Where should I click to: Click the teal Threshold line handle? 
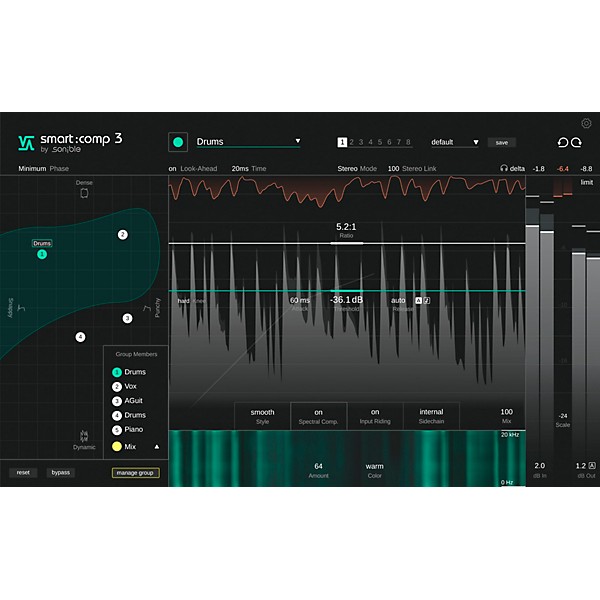(x=346, y=291)
